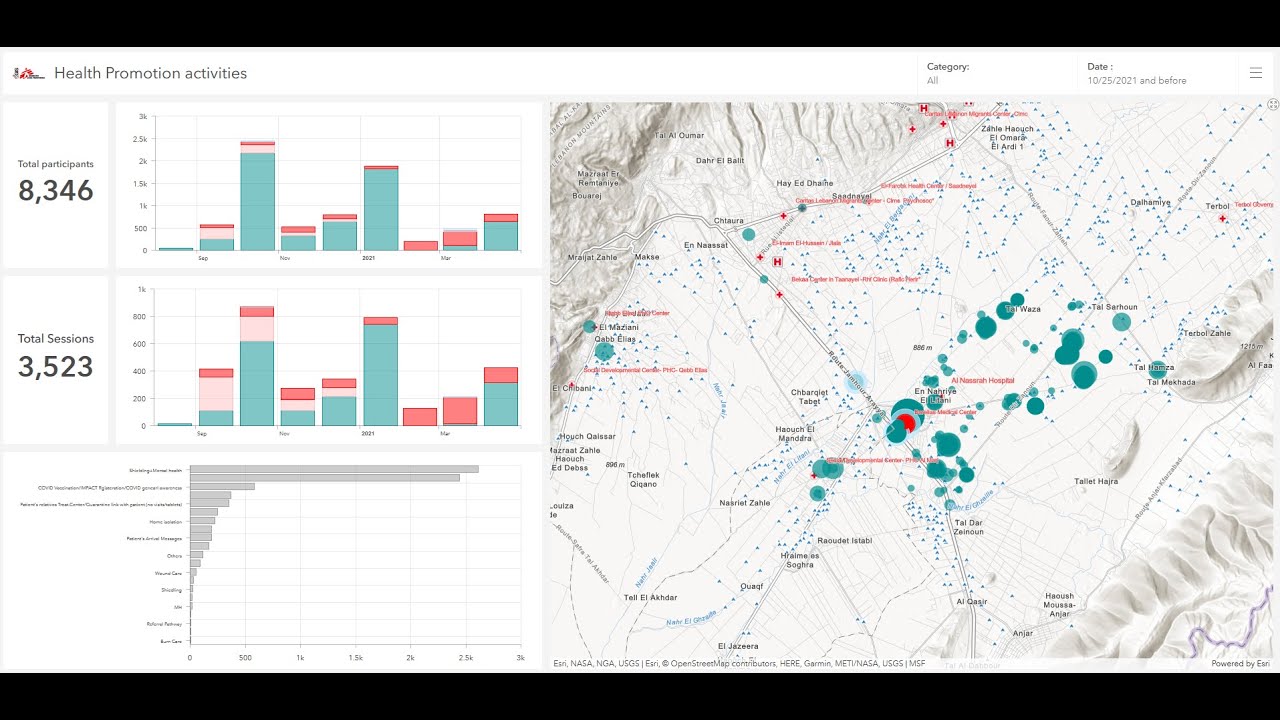Click the Shielding+Mental health bar
This screenshot has width=1280, height=720.
334,469
